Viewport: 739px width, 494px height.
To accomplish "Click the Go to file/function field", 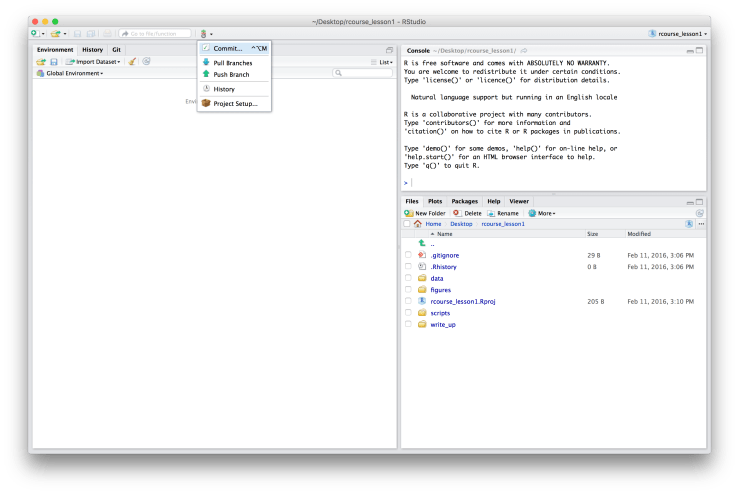I will tap(155, 33).
